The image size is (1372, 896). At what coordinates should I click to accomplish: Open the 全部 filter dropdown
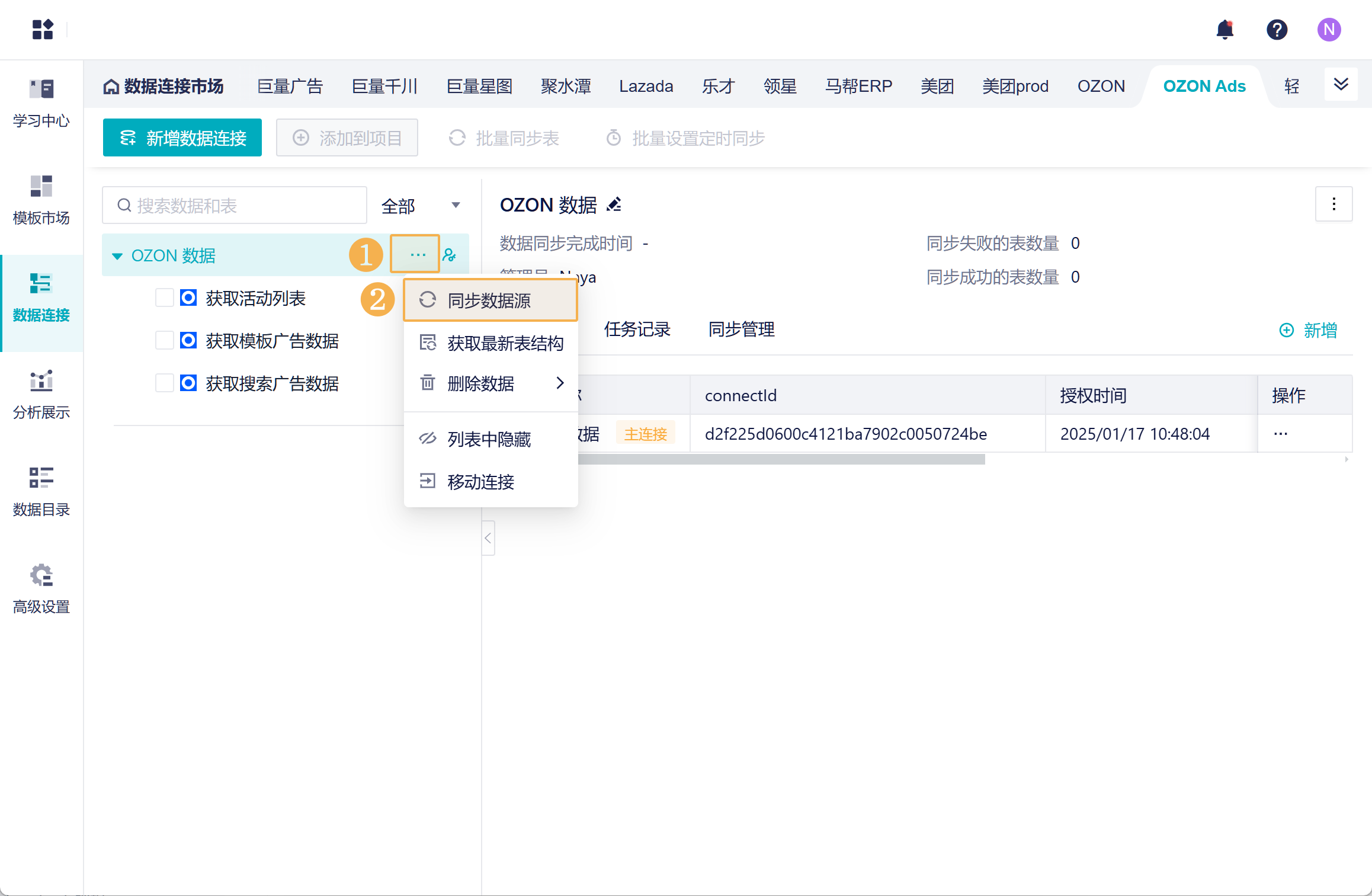pyautogui.click(x=421, y=206)
